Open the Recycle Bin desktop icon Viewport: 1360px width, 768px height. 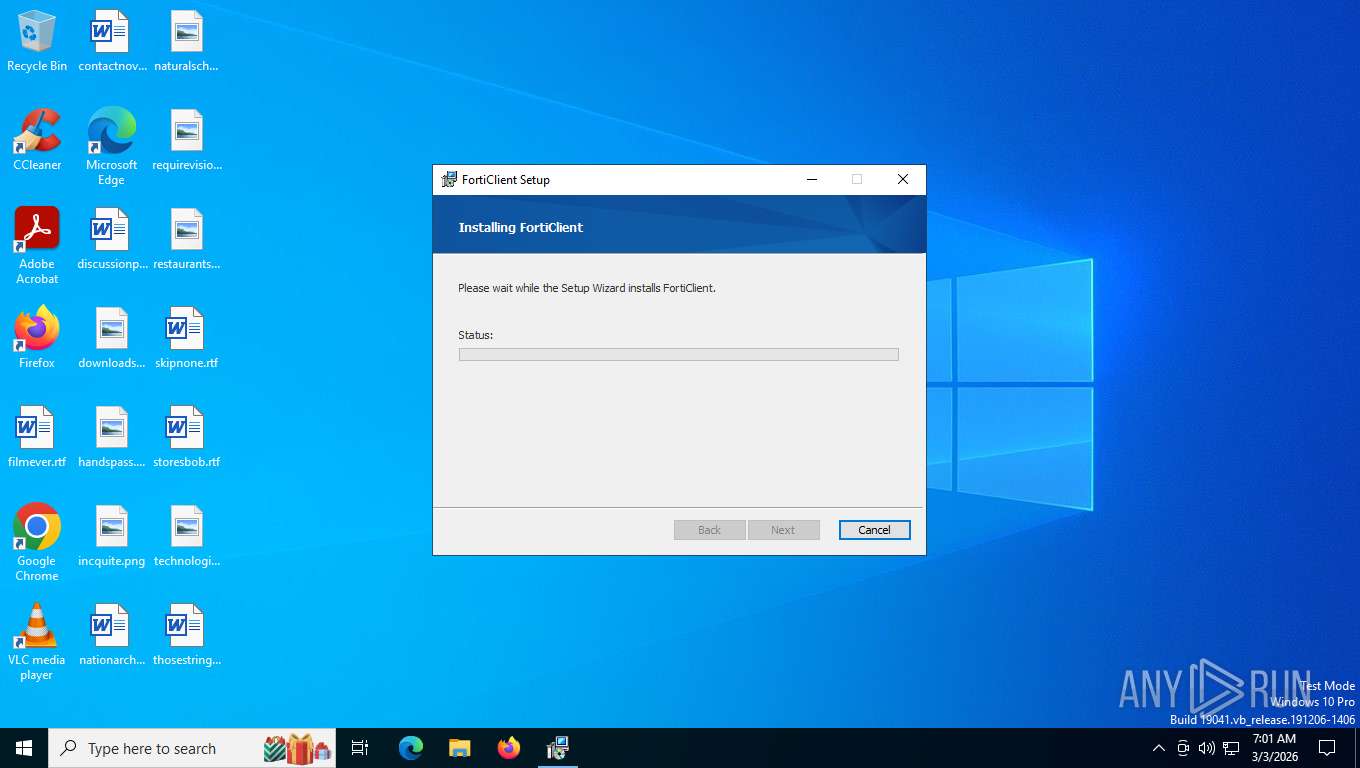(x=37, y=42)
